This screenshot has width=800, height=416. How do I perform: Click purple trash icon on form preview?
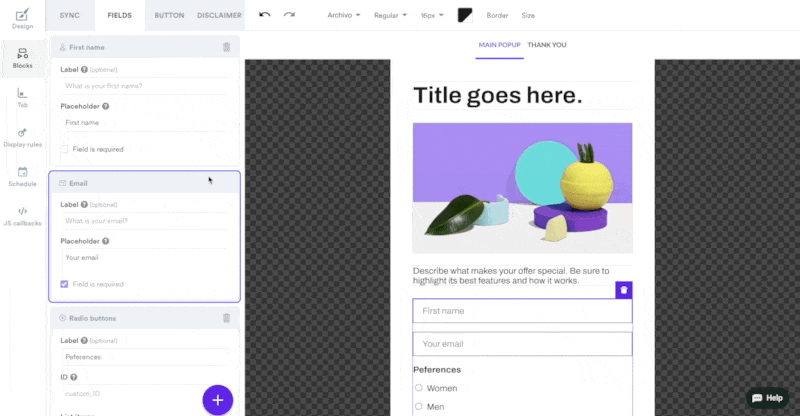tap(623, 290)
